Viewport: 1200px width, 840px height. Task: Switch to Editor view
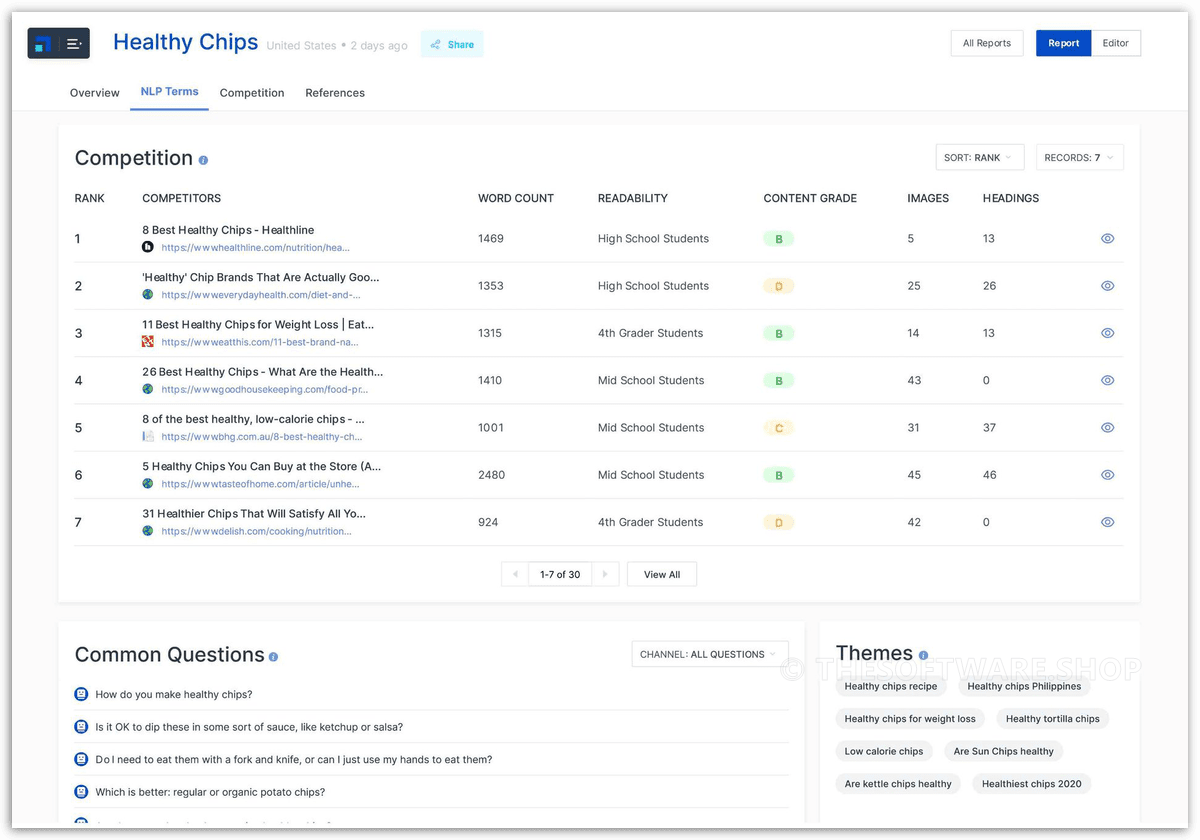pos(1116,43)
